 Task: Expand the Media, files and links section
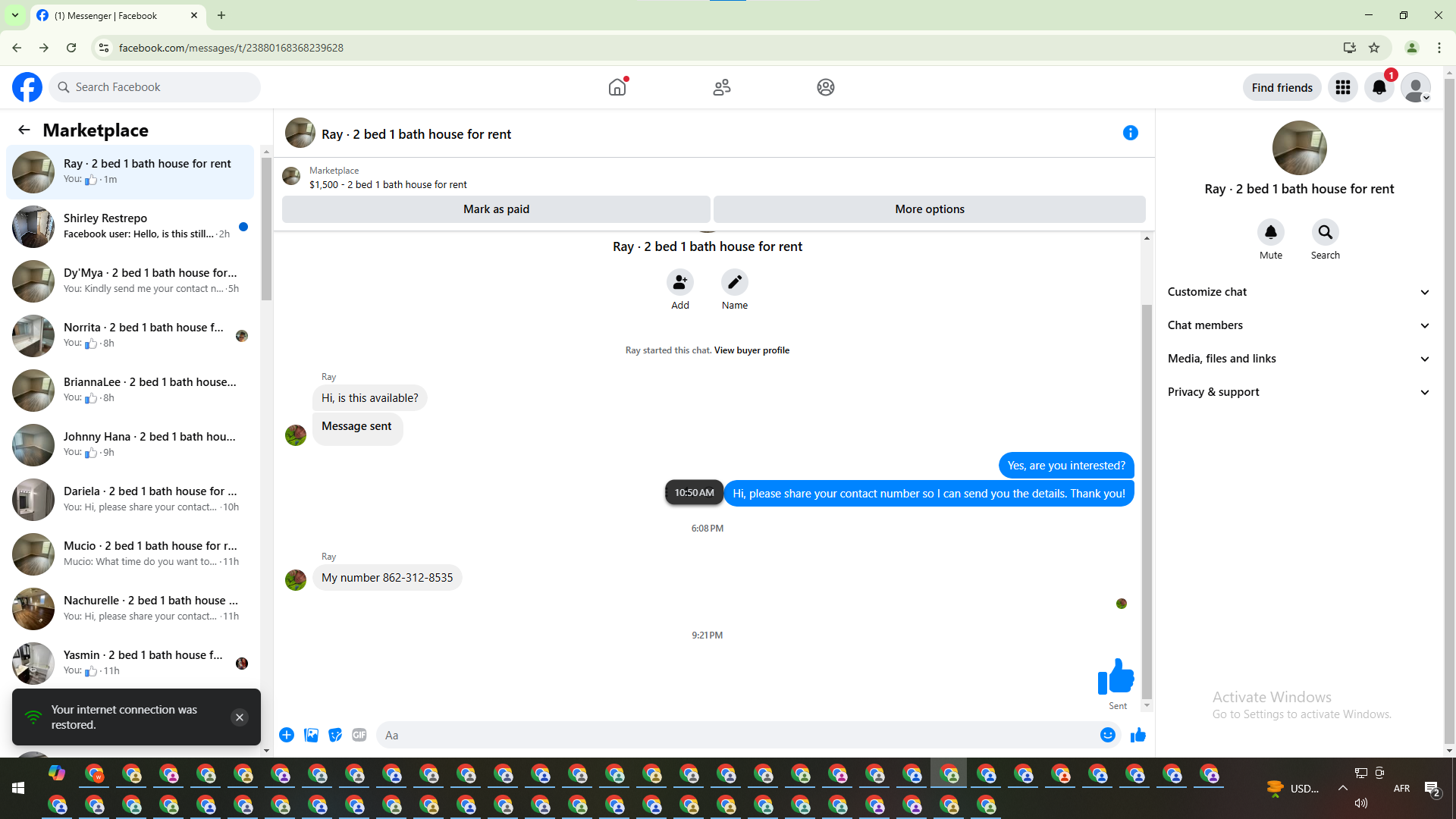(1299, 359)
